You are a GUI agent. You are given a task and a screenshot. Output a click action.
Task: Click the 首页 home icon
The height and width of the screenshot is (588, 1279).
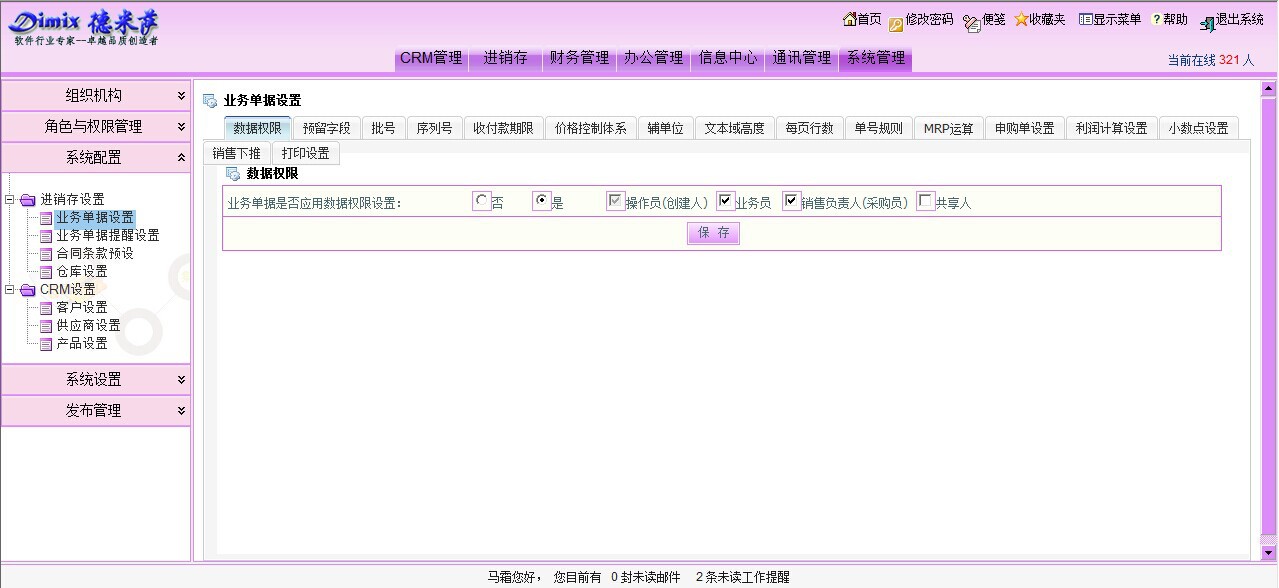(x=850, y=19)
